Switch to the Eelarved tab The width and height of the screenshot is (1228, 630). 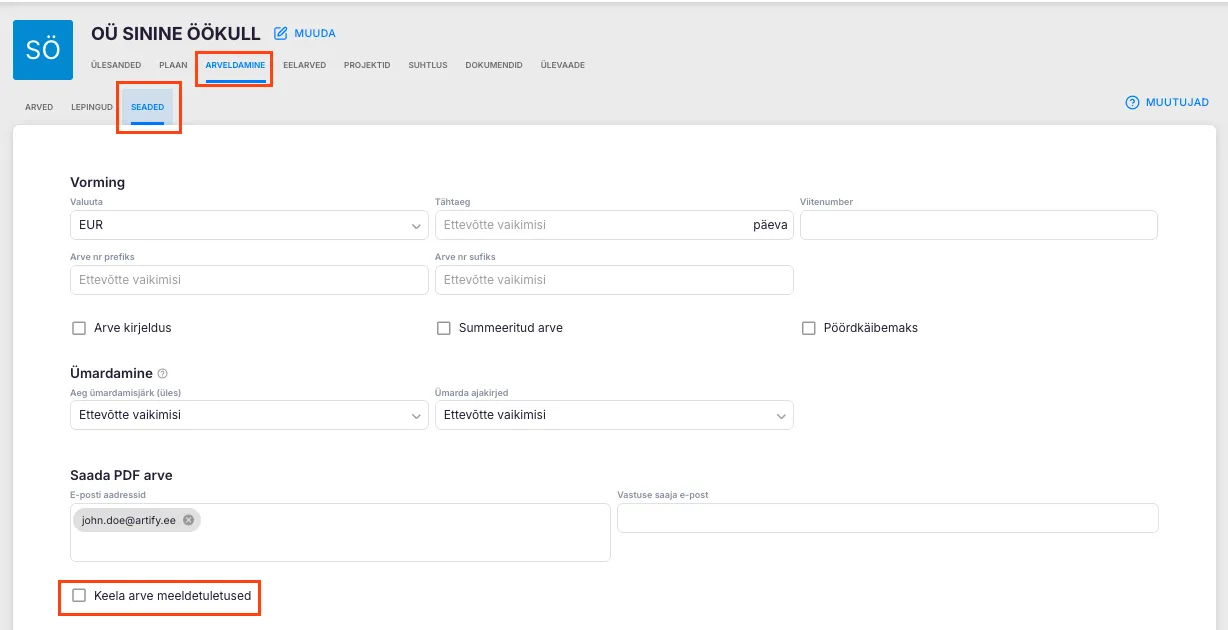(x=304, y=65)
